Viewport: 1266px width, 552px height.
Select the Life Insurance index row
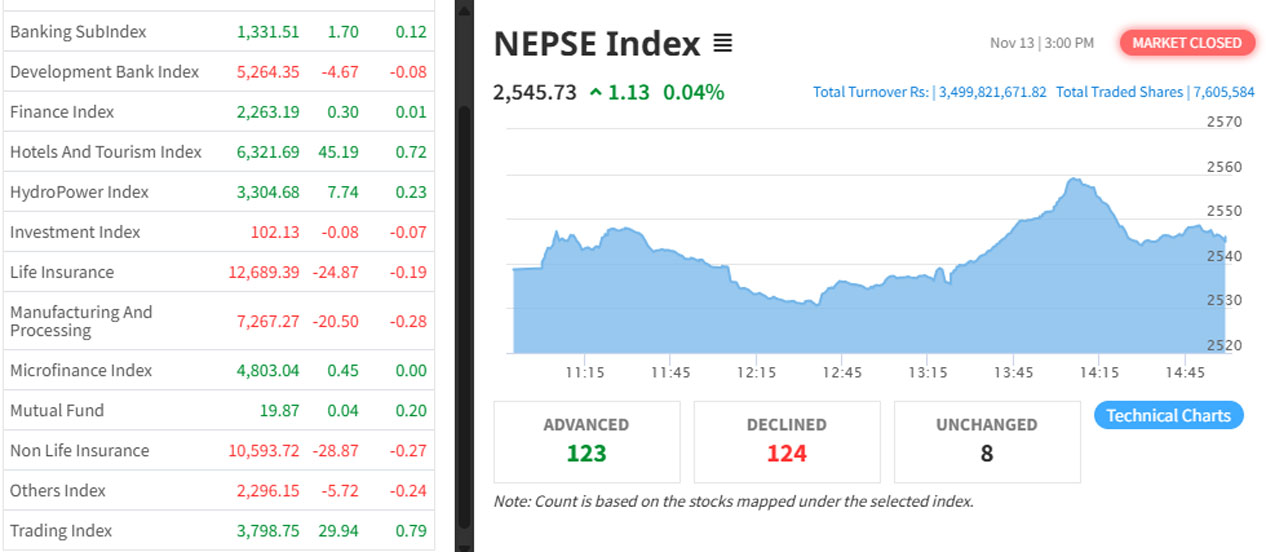point(62,272)
